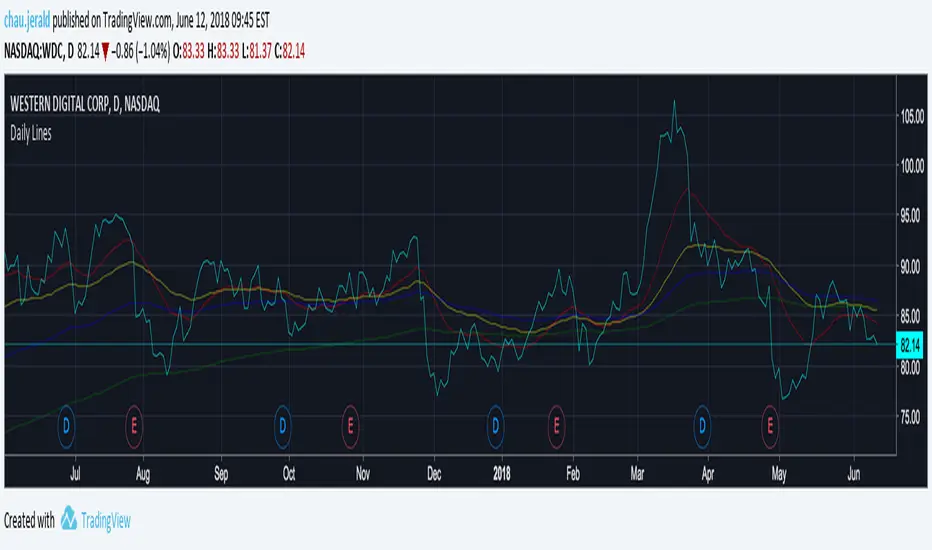
Task: Click the earnings marker before May
Action: [x=770, y=426]
